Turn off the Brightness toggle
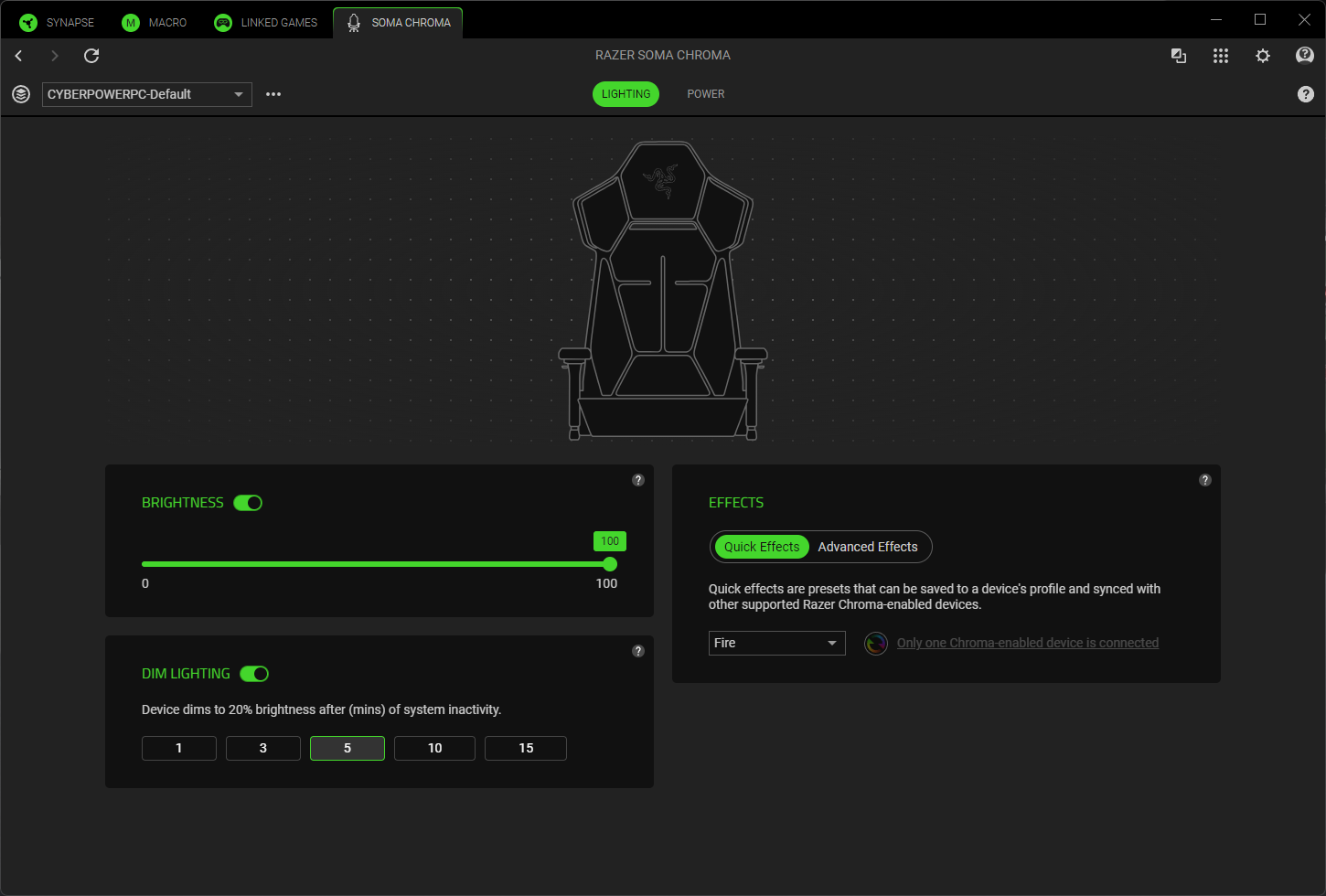The height and width of the screenshot is (896, 1326). (248, 503)
